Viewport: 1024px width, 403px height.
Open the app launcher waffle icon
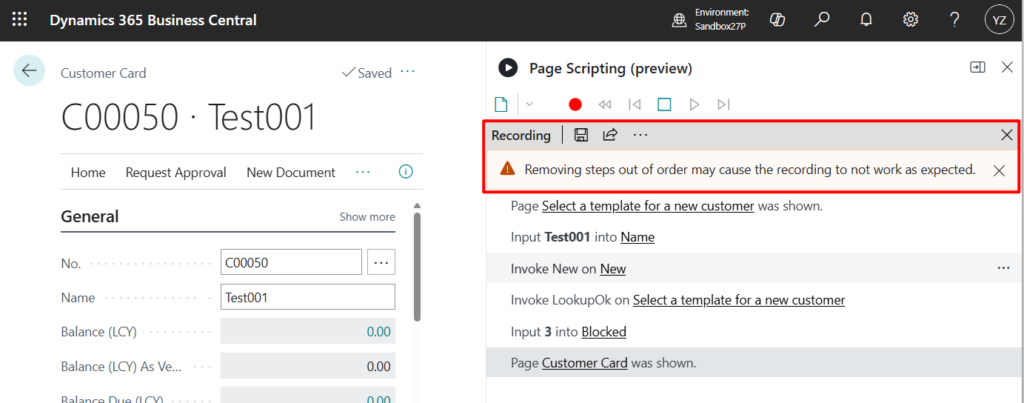[20, 20]
